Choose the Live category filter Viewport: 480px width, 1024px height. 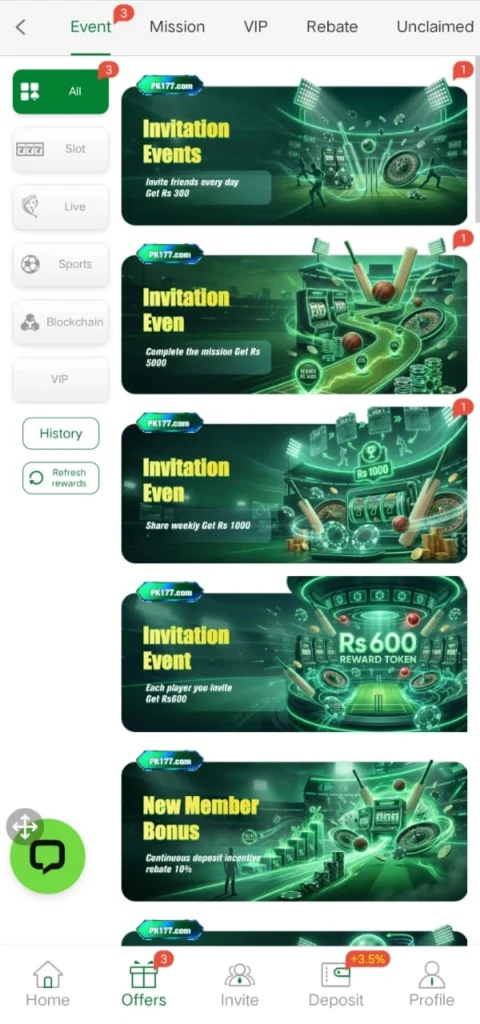[x=61, y=207]
